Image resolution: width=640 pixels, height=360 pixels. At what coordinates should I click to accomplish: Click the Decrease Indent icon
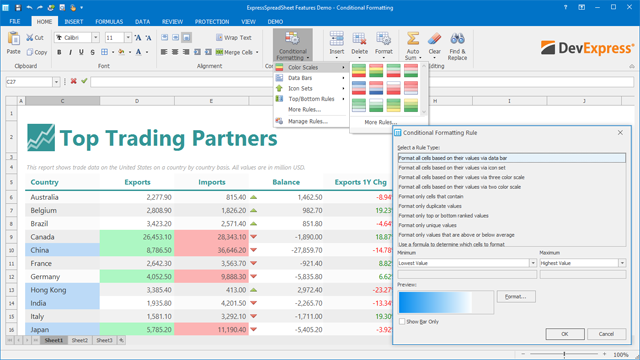click(198, 52)
